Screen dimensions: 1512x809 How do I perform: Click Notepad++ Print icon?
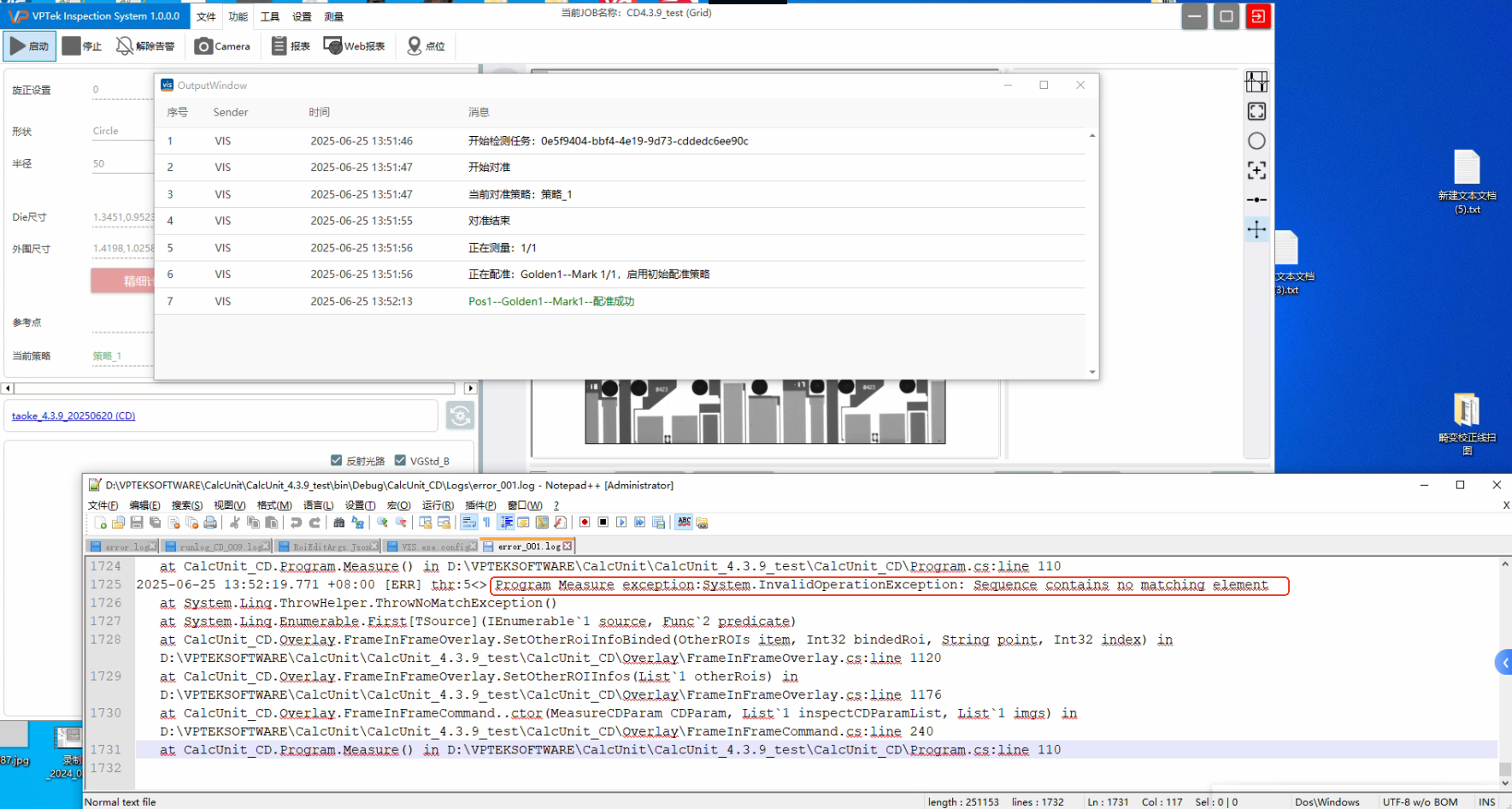(x=210, y=523)
